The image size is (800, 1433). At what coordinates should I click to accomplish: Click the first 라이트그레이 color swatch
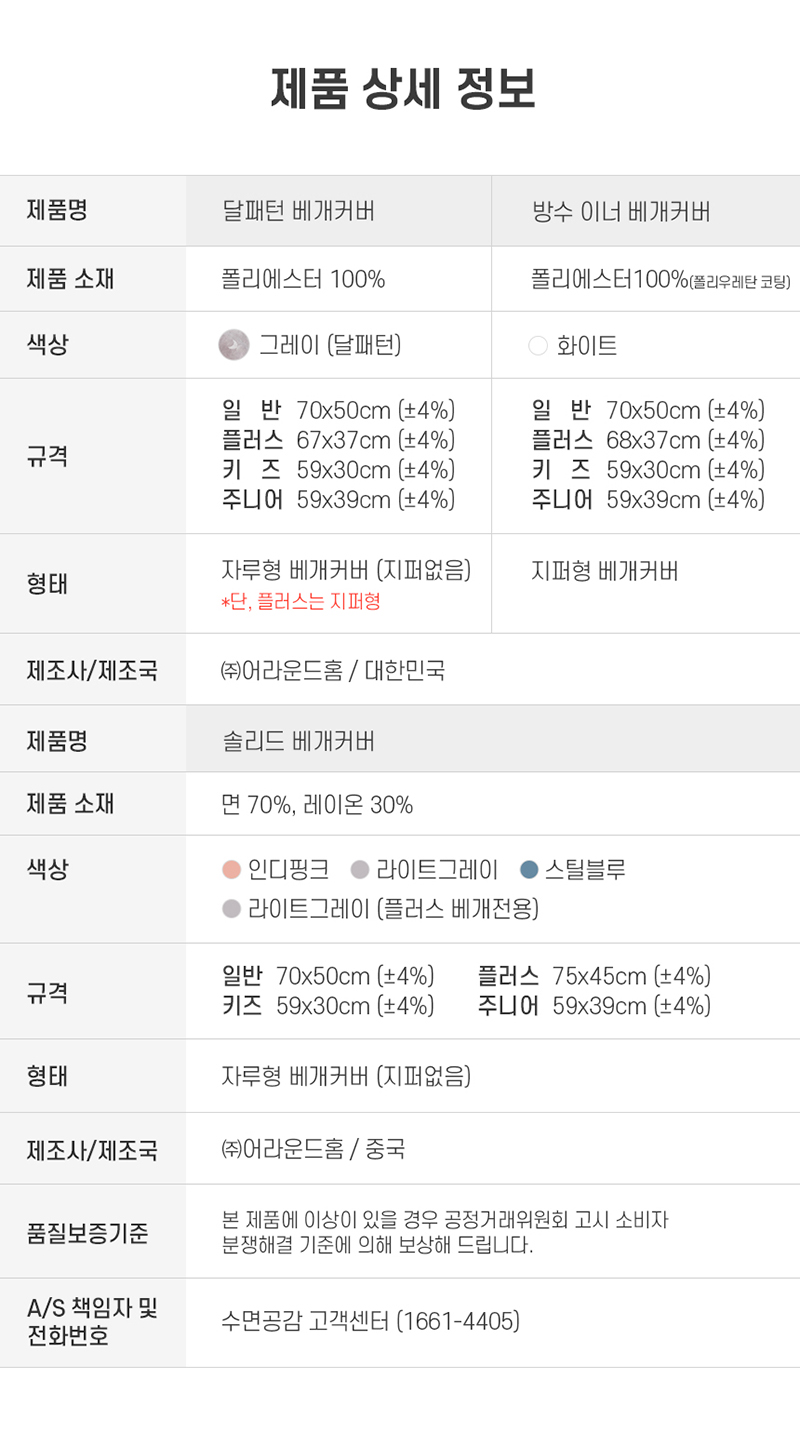click(x=361, y=870)
